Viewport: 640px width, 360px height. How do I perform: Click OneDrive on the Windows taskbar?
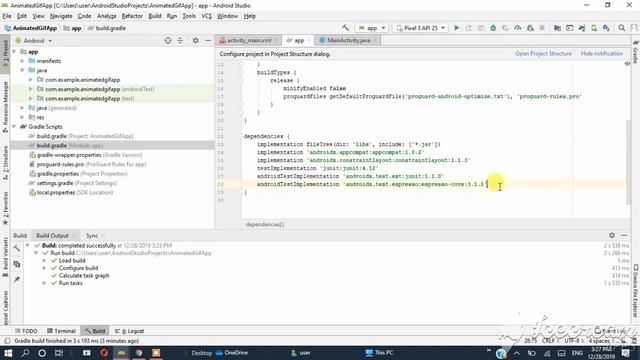231,353
